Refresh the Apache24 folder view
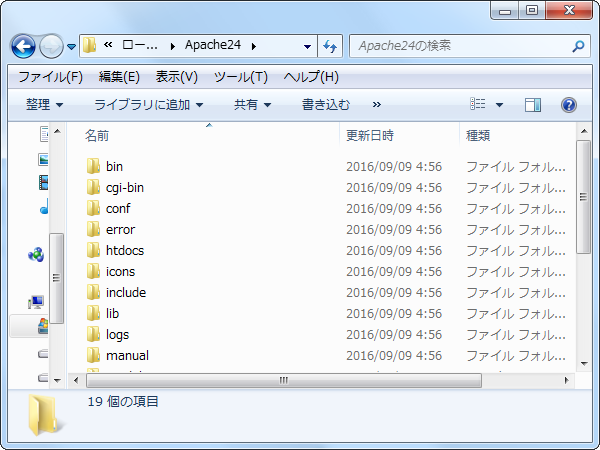 tap(330, 46)
